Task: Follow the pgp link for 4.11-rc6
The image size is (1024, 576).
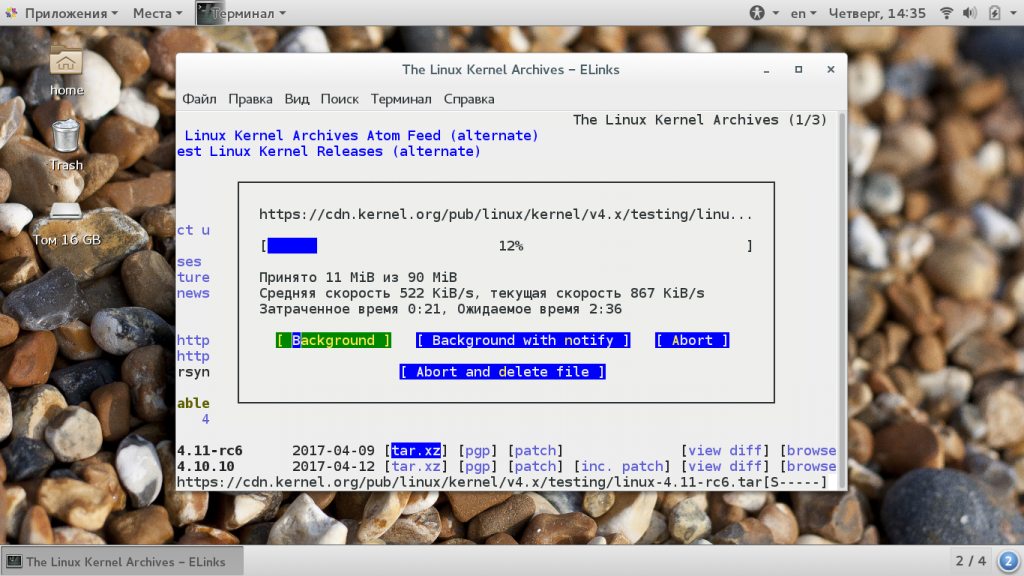Action: pyautogui.click(x=478, y=450)
